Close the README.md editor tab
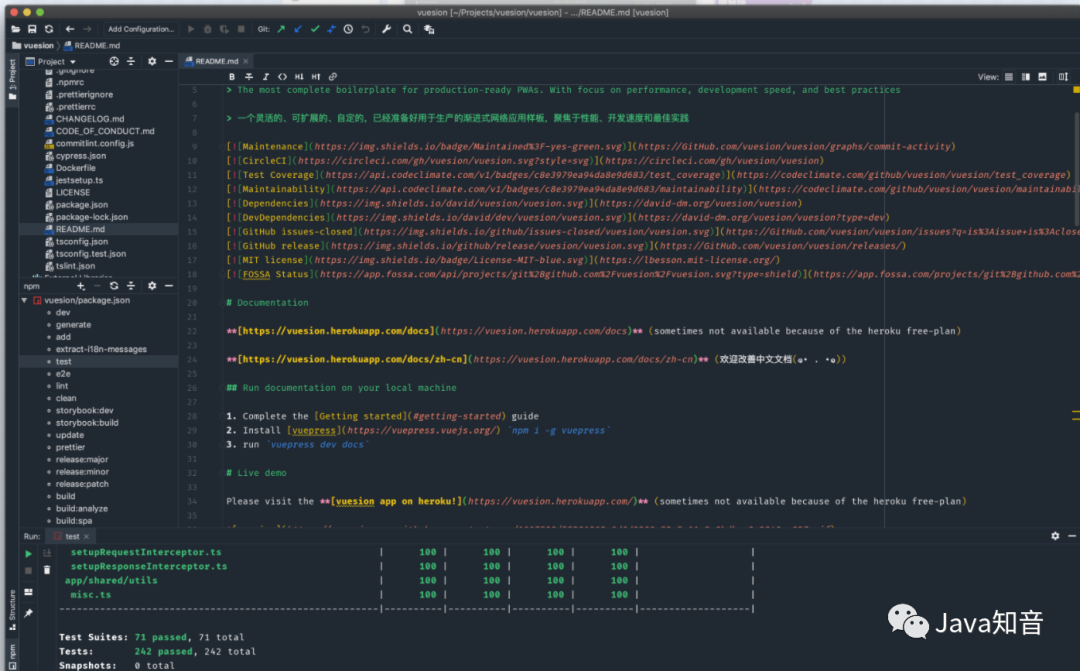Image resolution: width=1080 pixels, height=671 pixels. click(246, 61)
